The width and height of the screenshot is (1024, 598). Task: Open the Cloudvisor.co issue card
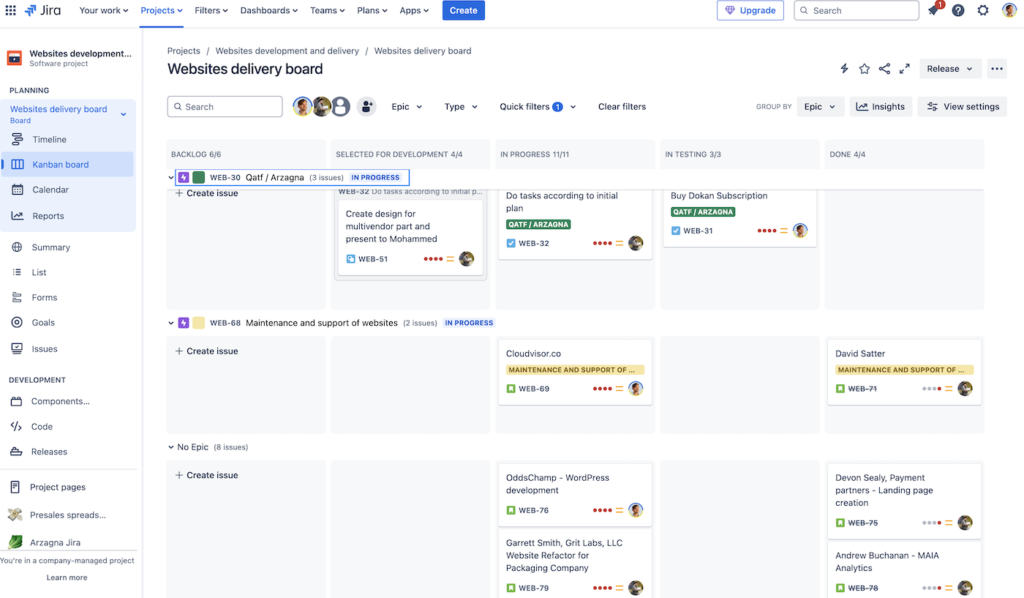click(x=575, y=371)
